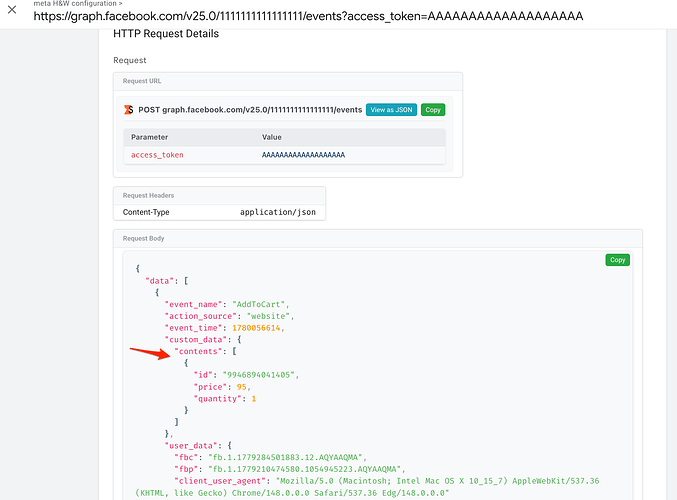Click the "custom_data" key
677x500 pixels.
(196, 340)
